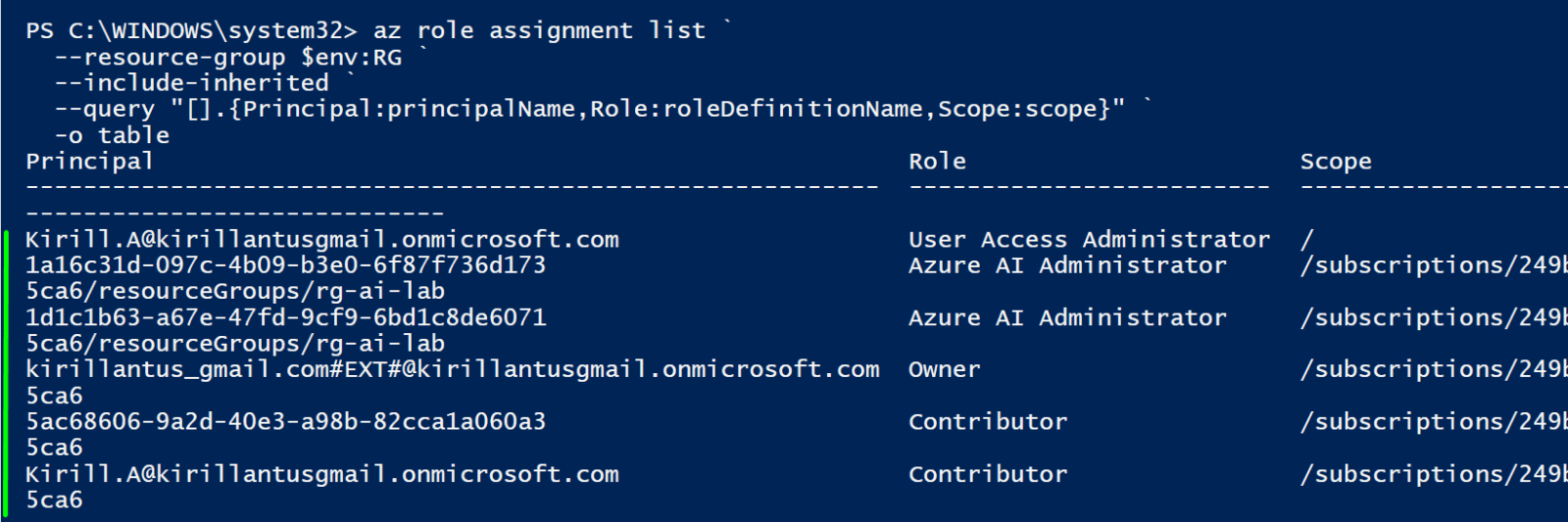Click the Principal column header
The height and width of the screenshot is (522, 1568).
pyautogui.click(x=89, y=162)
